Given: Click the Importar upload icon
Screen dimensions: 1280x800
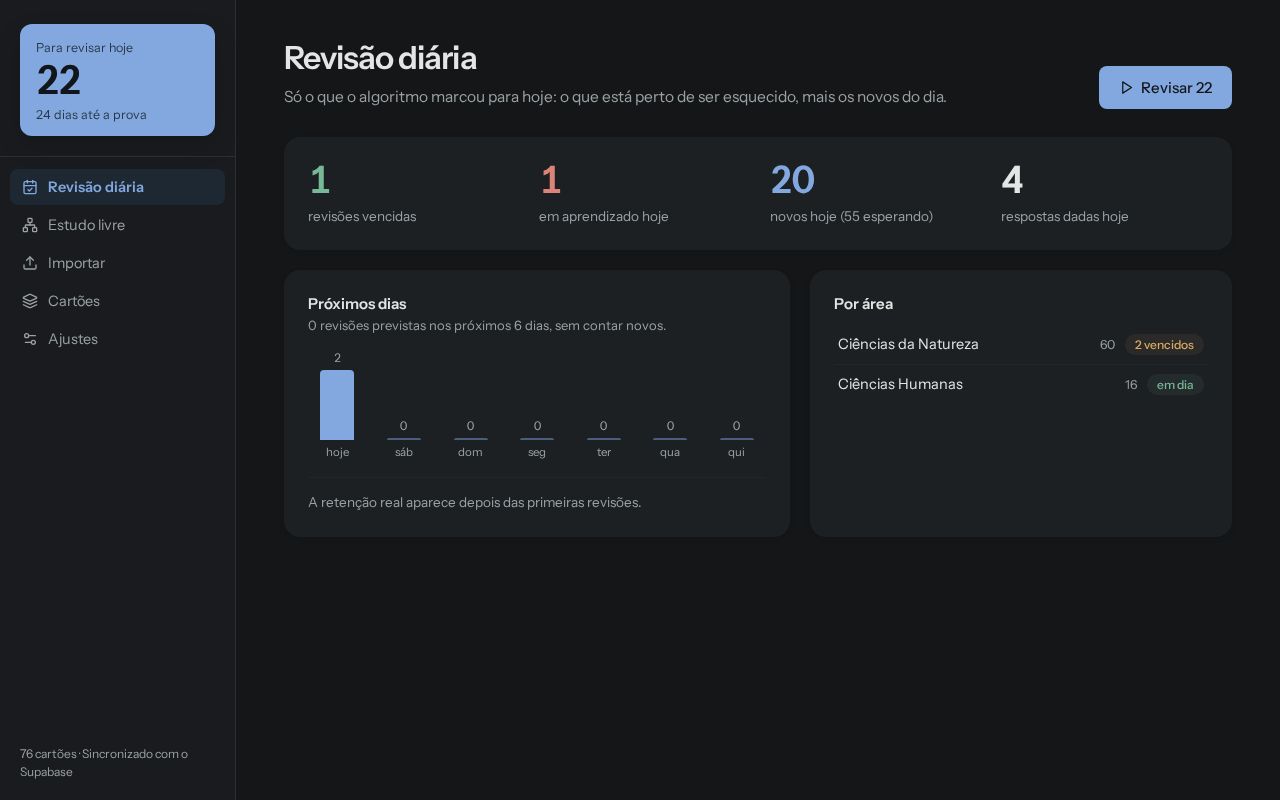Looking at the screenshot, I should pyautogui.click(x=30, y=263).
